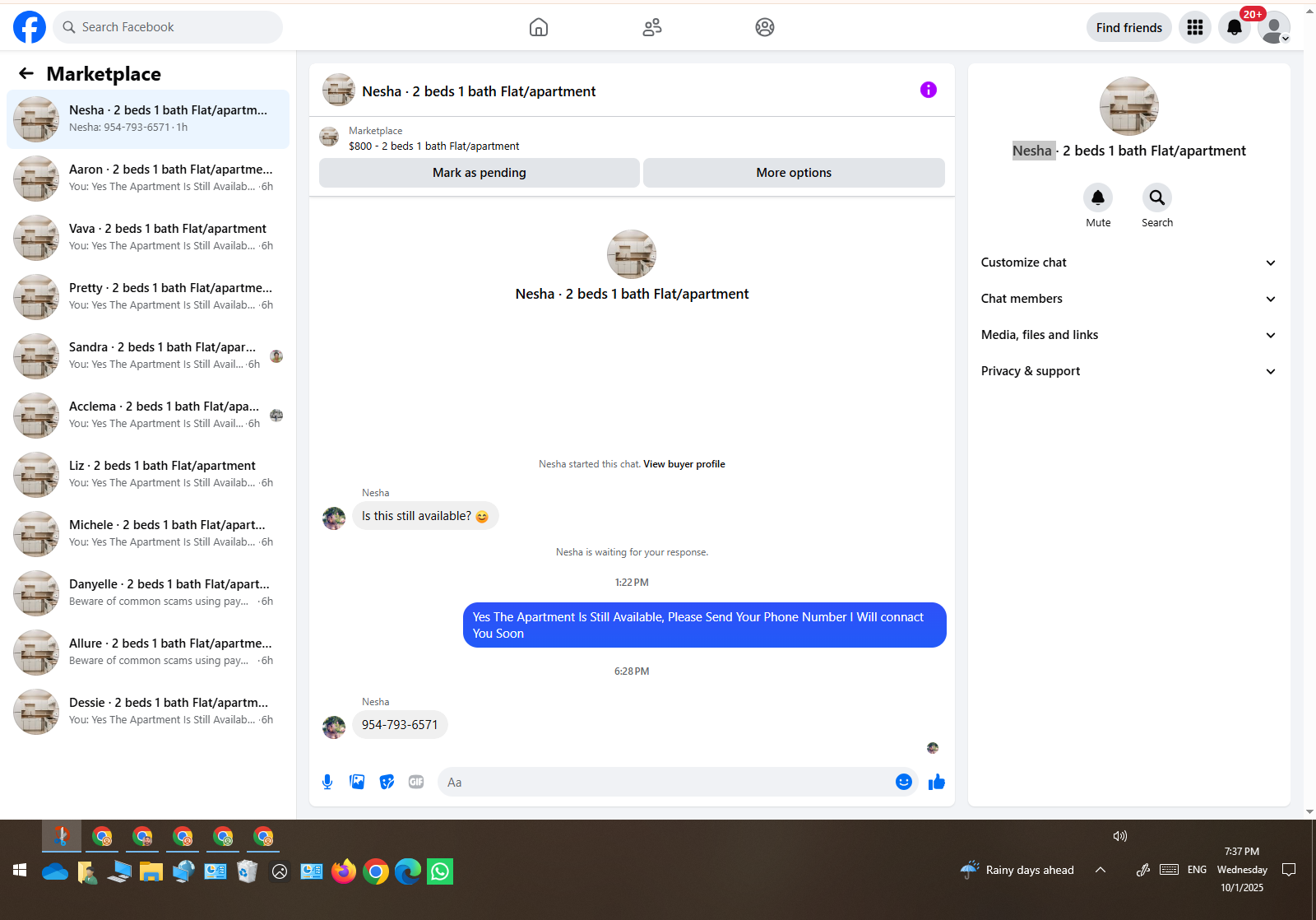1316x920 pixels.
Task: Switch the ENG input language indicator
Action: (x=1198, y=870)
